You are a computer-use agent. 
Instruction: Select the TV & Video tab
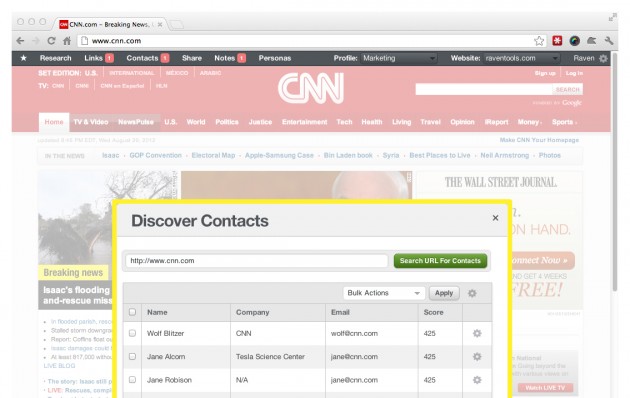91,122
